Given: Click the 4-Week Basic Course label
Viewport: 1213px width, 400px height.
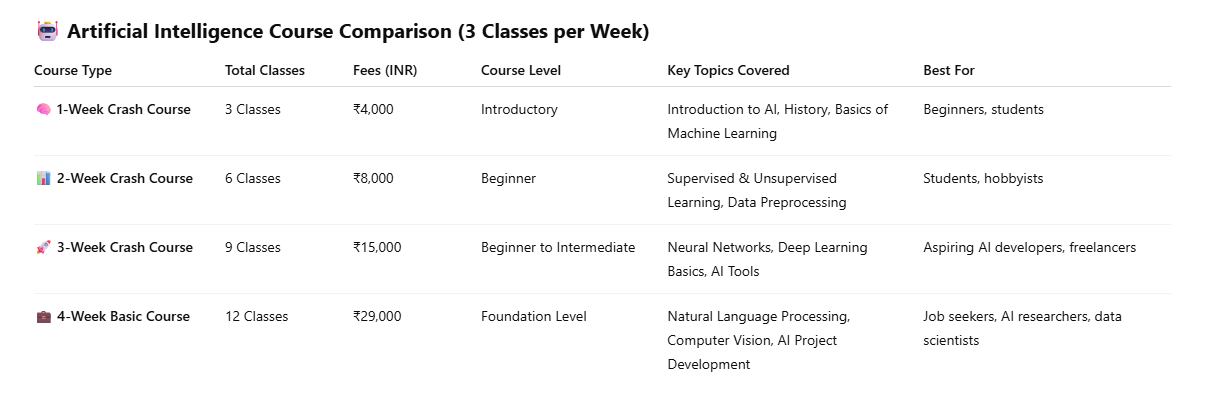Looking at the screenshot, I should [x=123, y=317].
